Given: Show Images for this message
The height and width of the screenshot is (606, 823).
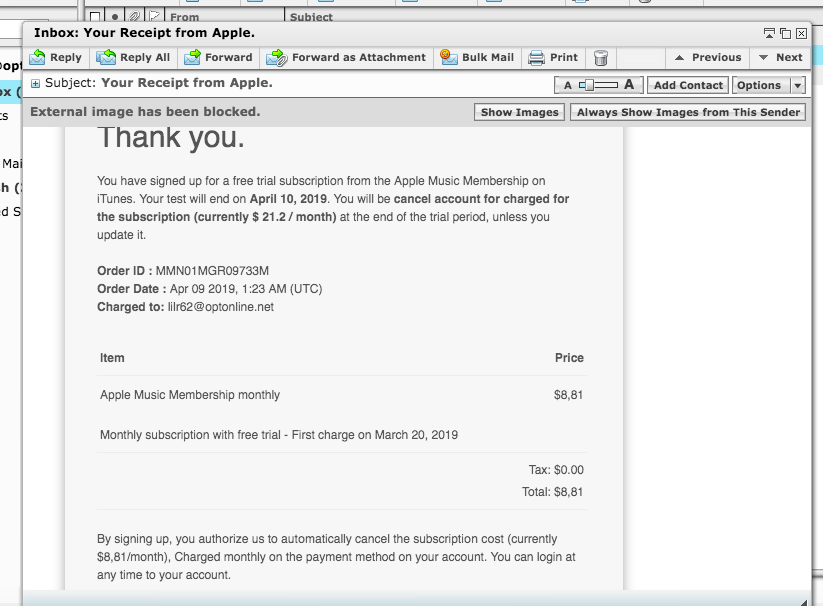Looking at the screenshot, I should [520, 112].
